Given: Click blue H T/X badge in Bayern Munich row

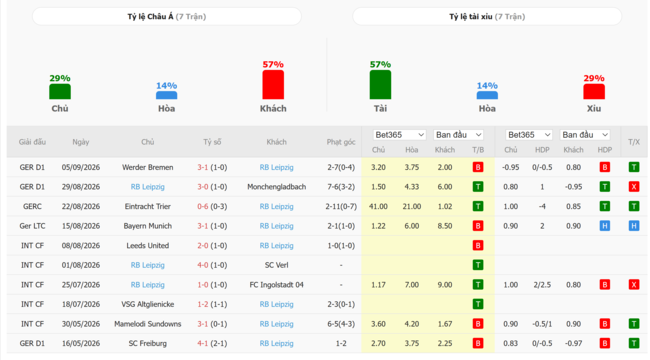Looking at the screenshot, I should (x=634, y=226).
